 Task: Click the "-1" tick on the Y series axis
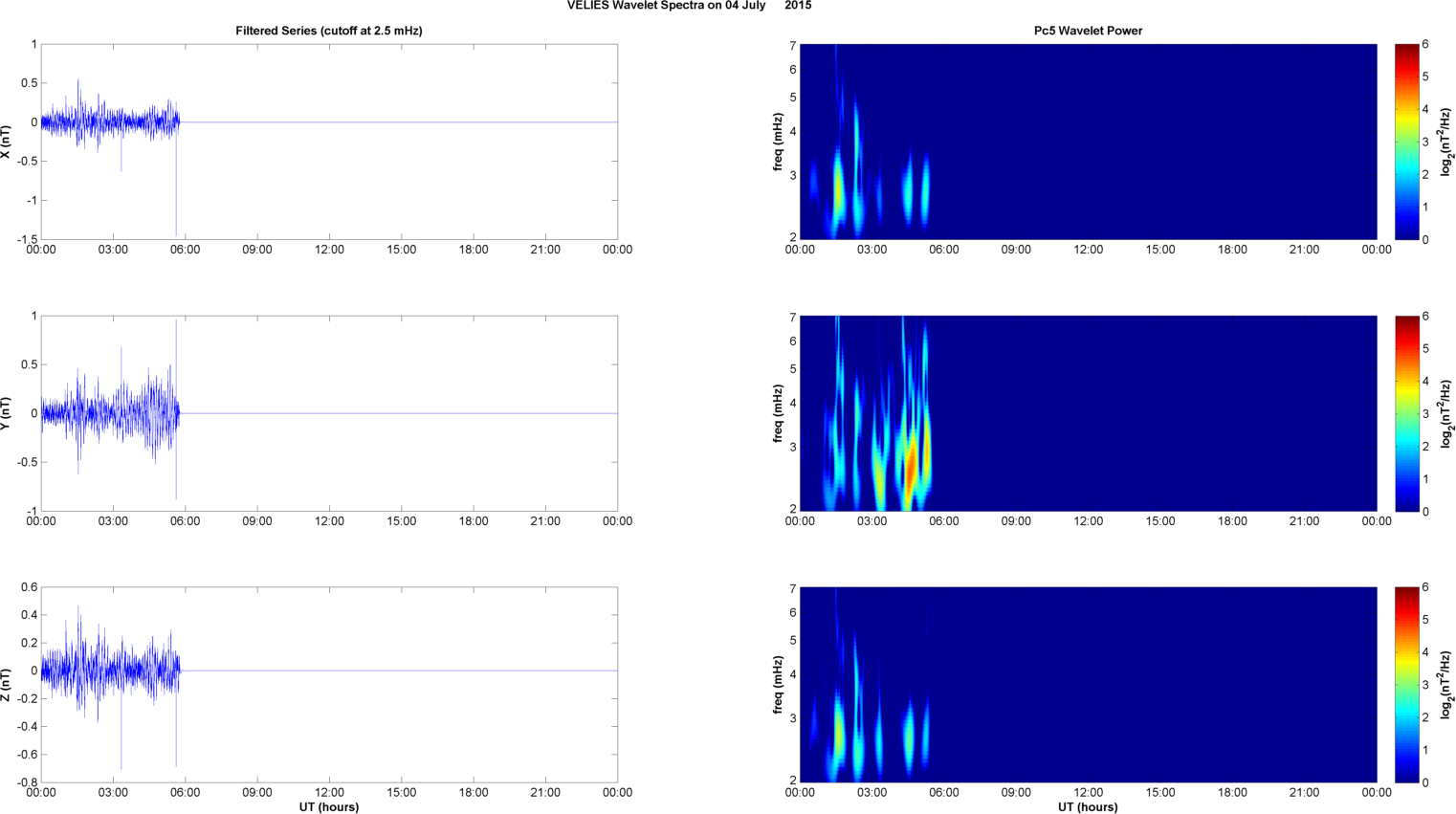coord(33,512)
